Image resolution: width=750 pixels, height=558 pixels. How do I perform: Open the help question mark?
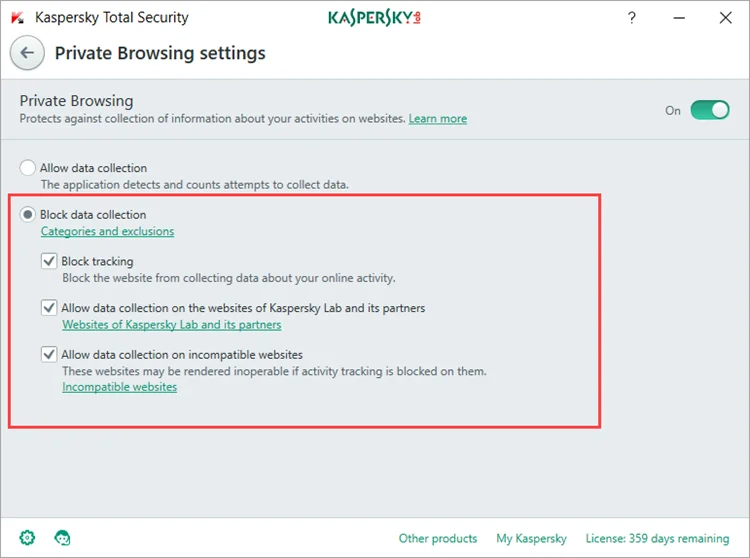(632, 18)
